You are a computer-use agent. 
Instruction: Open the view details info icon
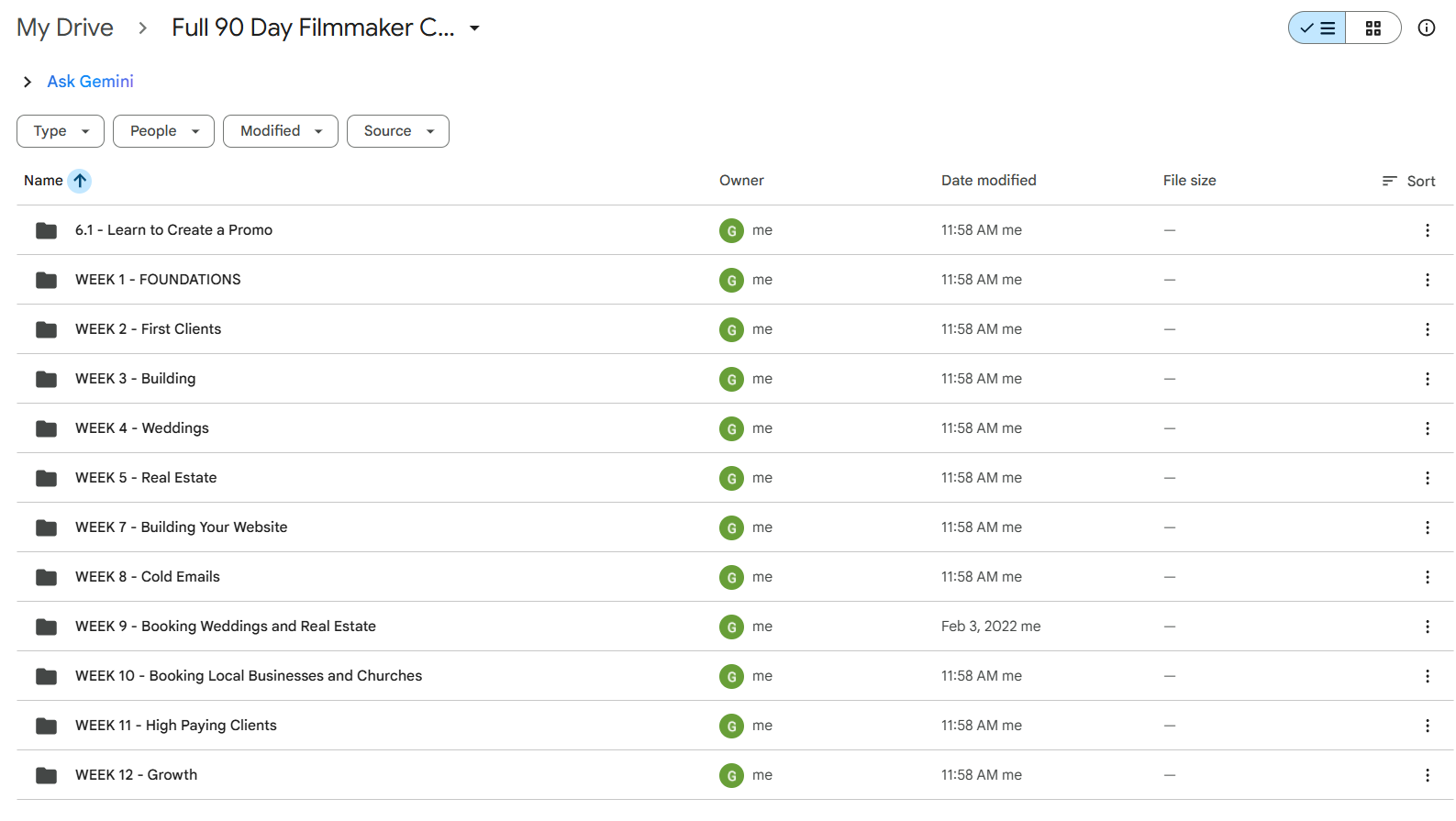[1427, 28]
